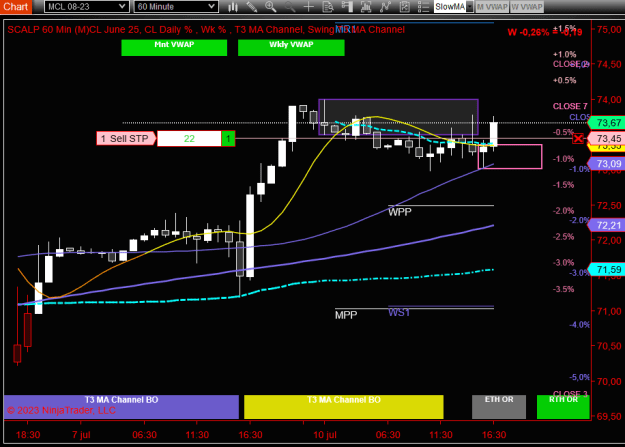This screenshot has width=625, height=447.
Task: Click the Chart tab label
Action: click(16, 7)
